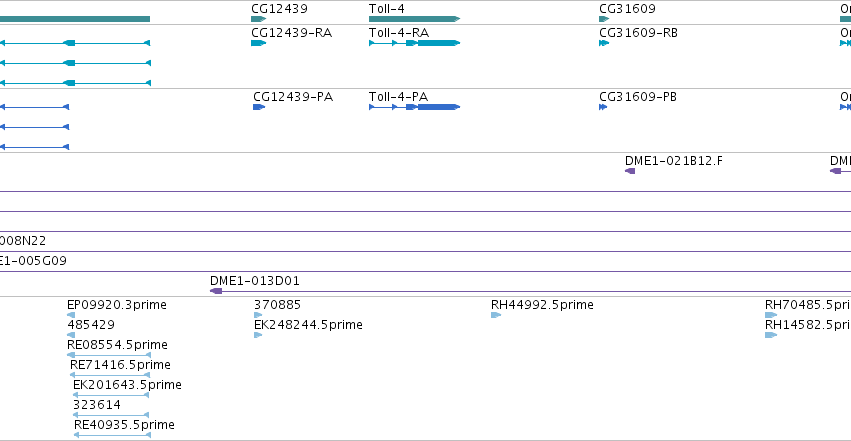The height and width of the screenshot is (441, 851).
Task: Click the RE08554.5prime EST label
Action: point(117,344)
